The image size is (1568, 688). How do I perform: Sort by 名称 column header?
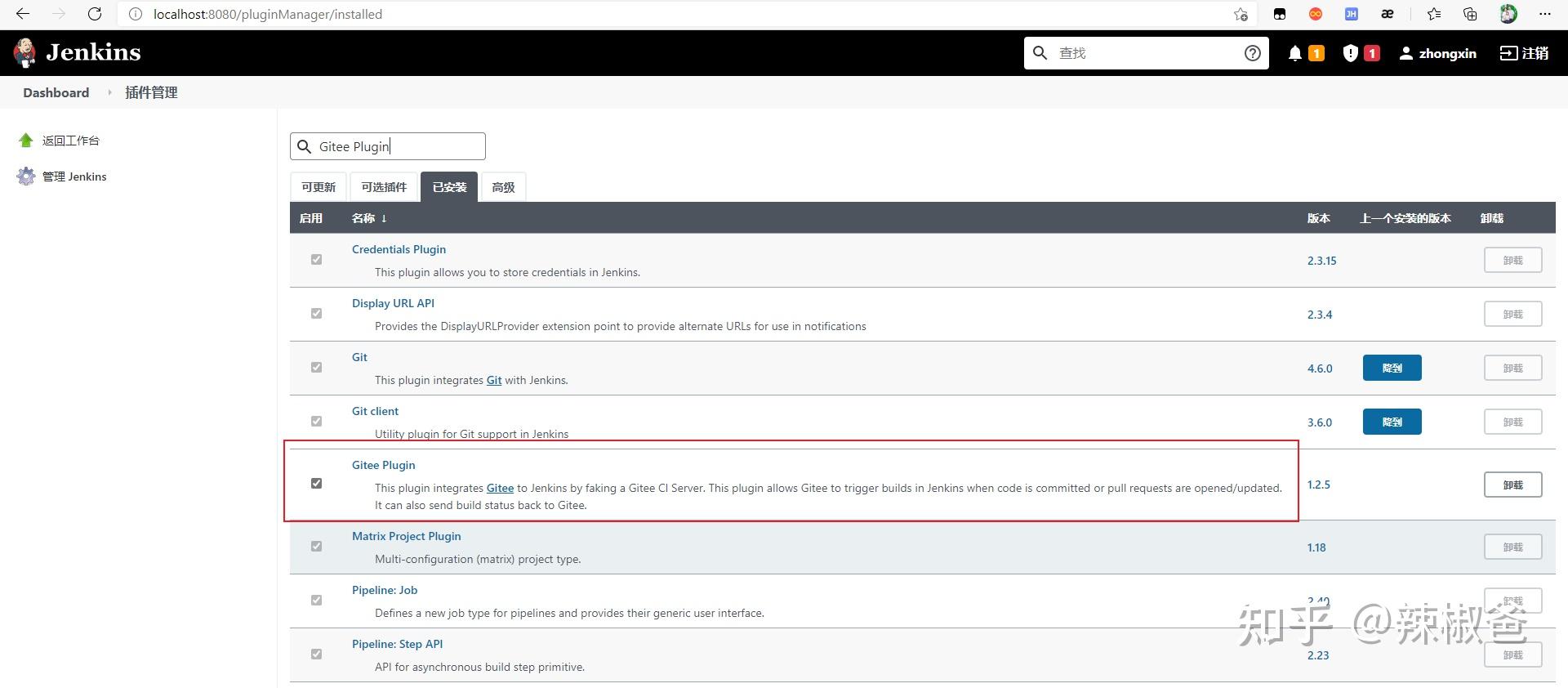(x=369, y=218)
